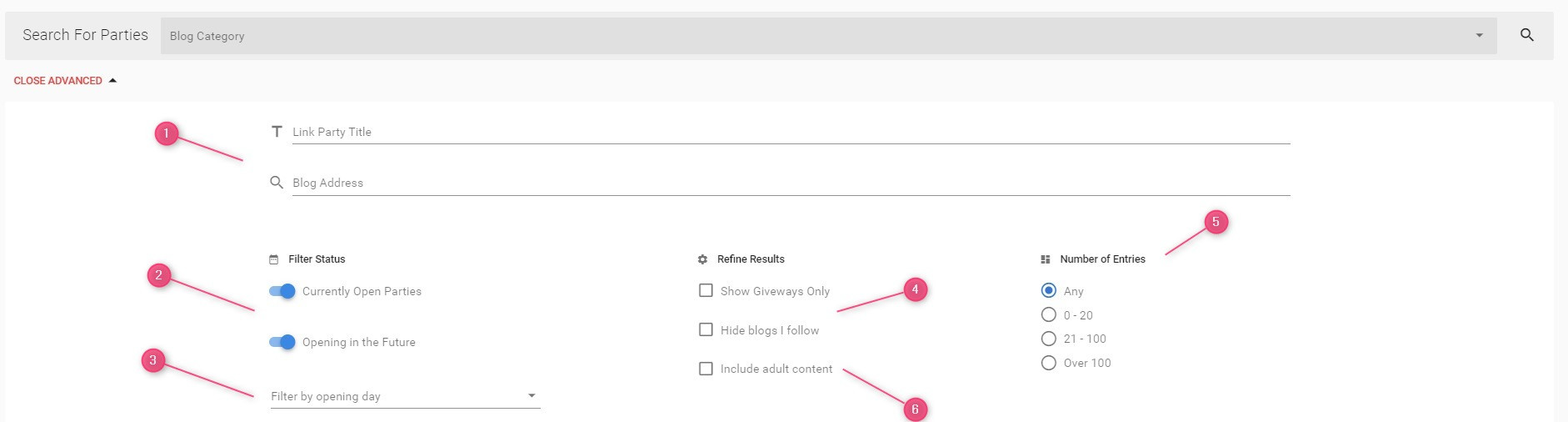Tick the Include adult content checkbox

point(706,369)
